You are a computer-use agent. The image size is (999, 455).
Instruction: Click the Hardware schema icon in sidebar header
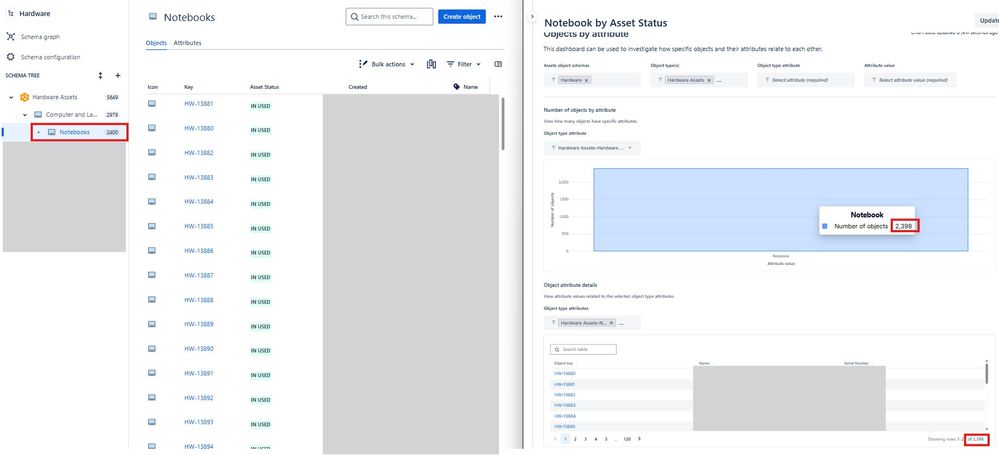click(x=10, y=13)
